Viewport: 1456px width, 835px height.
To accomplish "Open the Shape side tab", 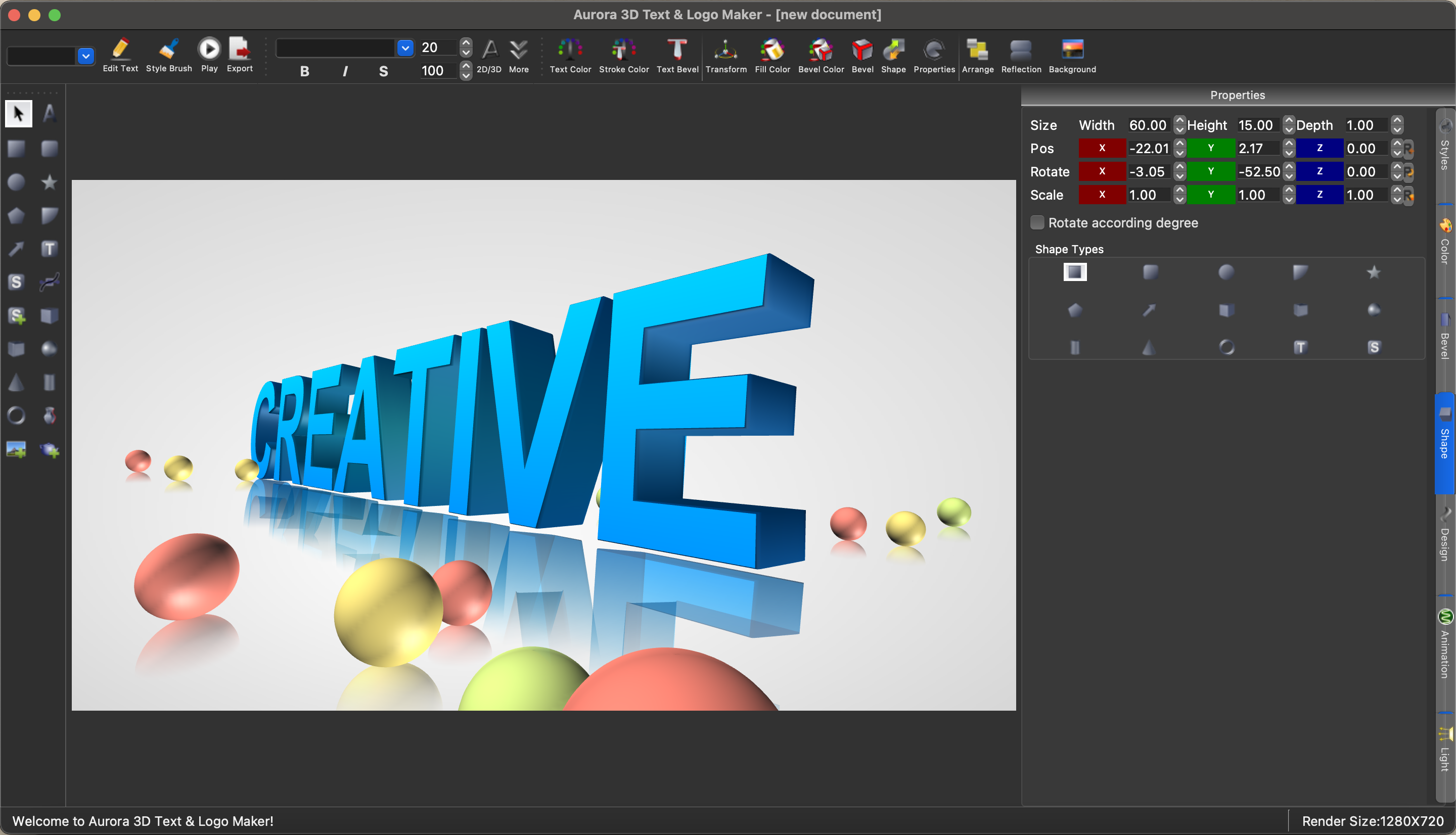I will pyautogui.click(x=1445, y=442).
